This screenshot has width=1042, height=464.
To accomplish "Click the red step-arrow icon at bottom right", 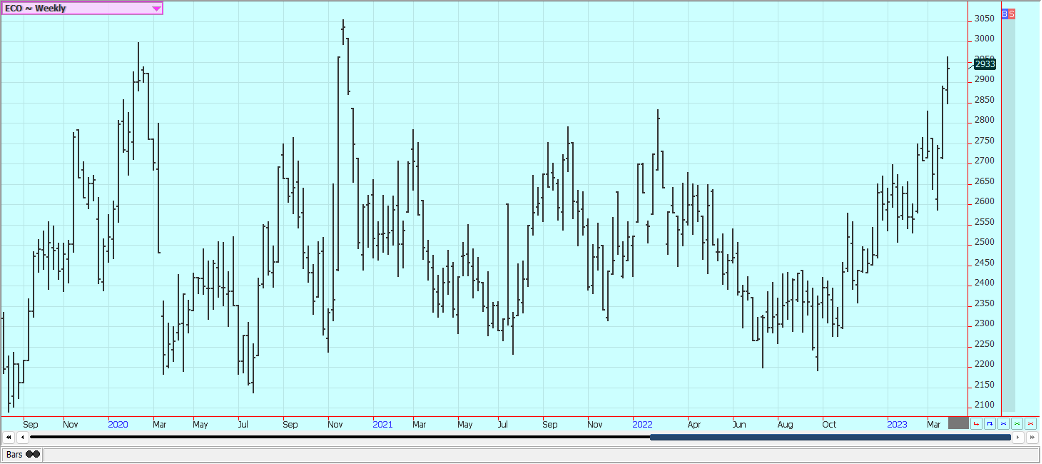I will pos(976,424).
